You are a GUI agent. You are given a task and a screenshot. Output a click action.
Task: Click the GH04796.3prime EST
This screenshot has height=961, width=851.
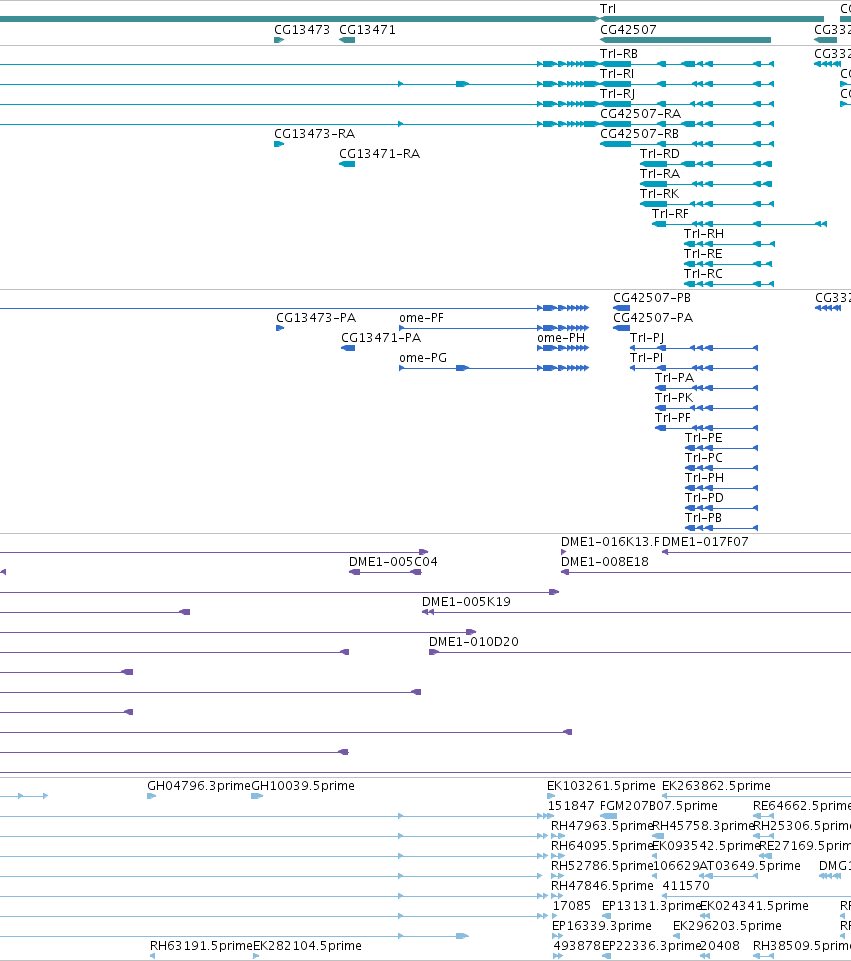pos(151,796)
